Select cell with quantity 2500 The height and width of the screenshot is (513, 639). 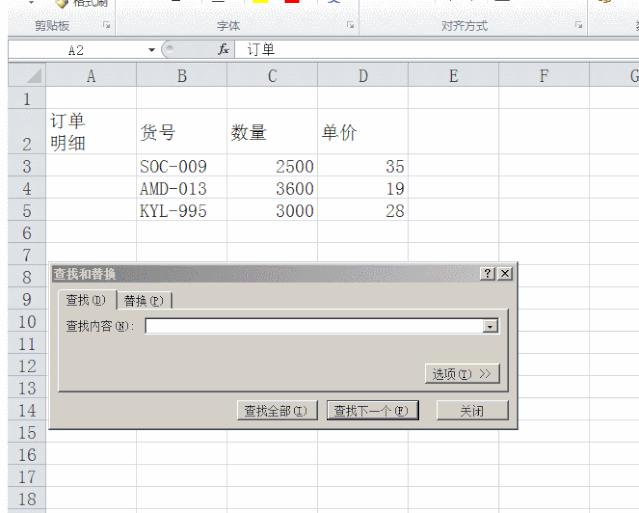click(272, 165)
